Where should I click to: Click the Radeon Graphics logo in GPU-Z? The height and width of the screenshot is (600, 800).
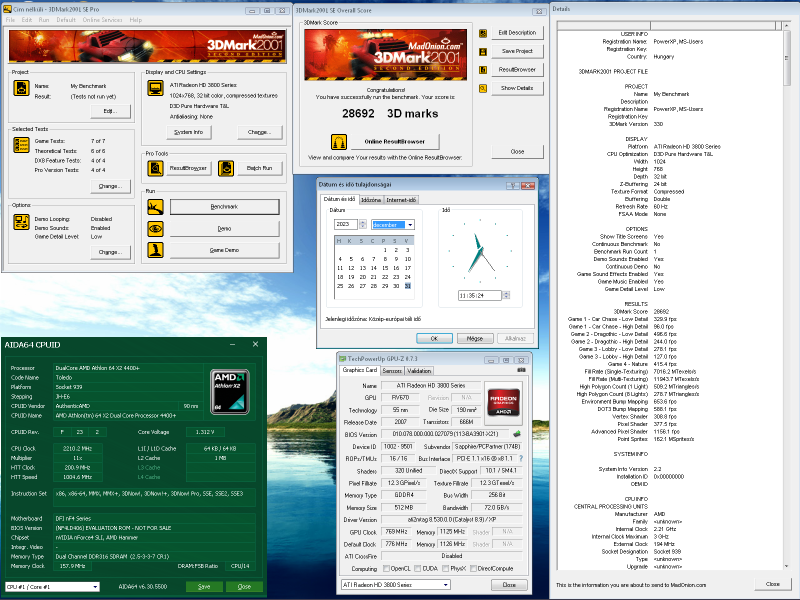pos(504,403)
